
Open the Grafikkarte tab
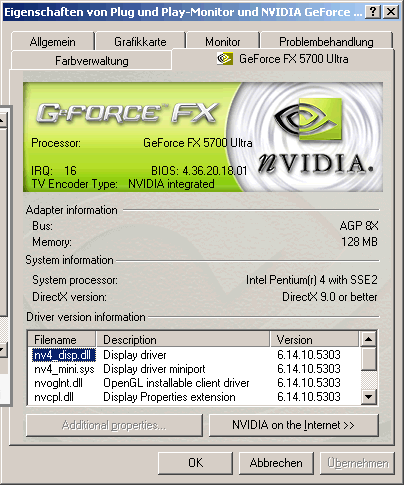pos(140,42)
